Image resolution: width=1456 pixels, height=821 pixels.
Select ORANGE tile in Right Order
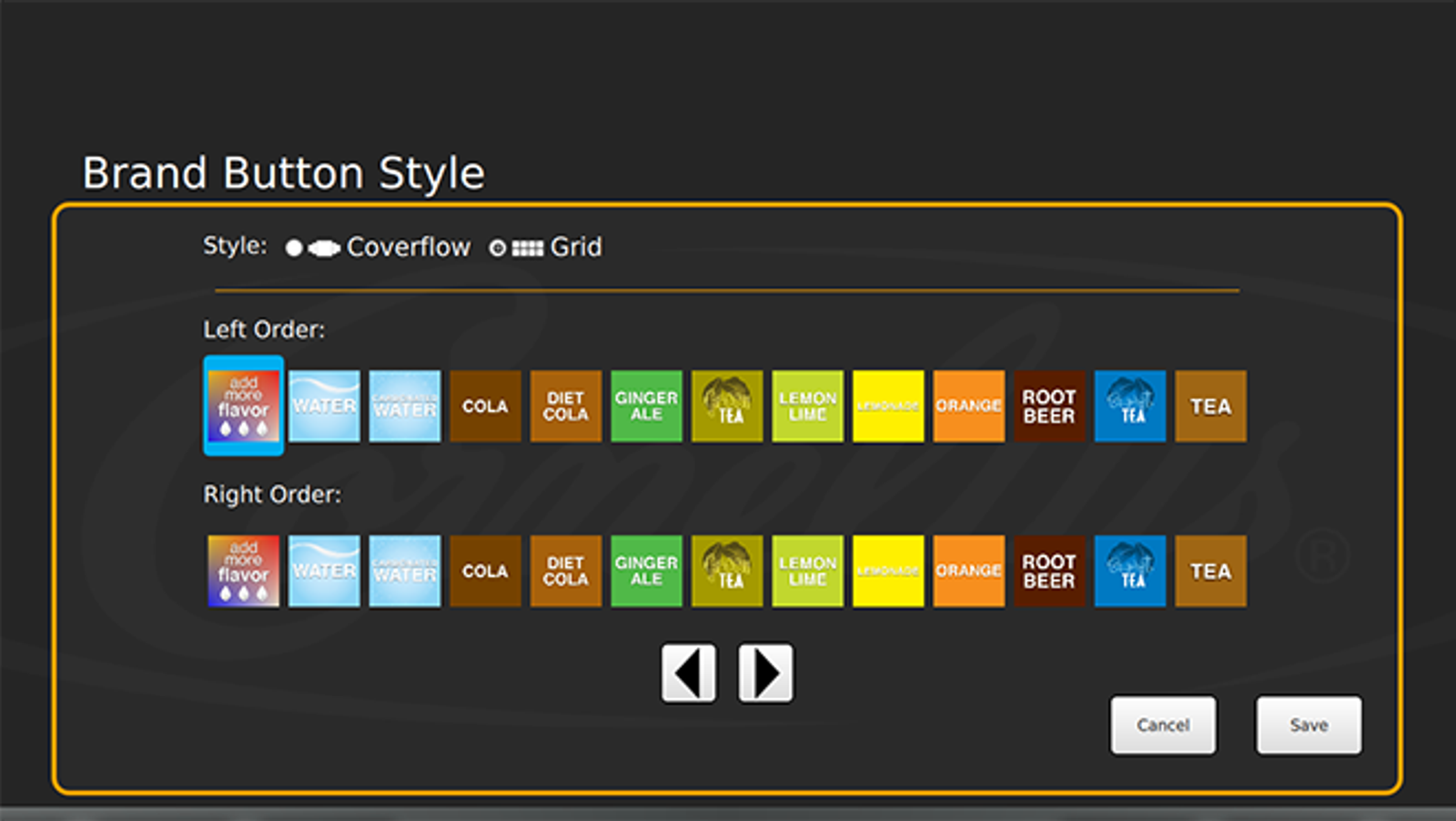pyautogui.click(x=969, y=571)
